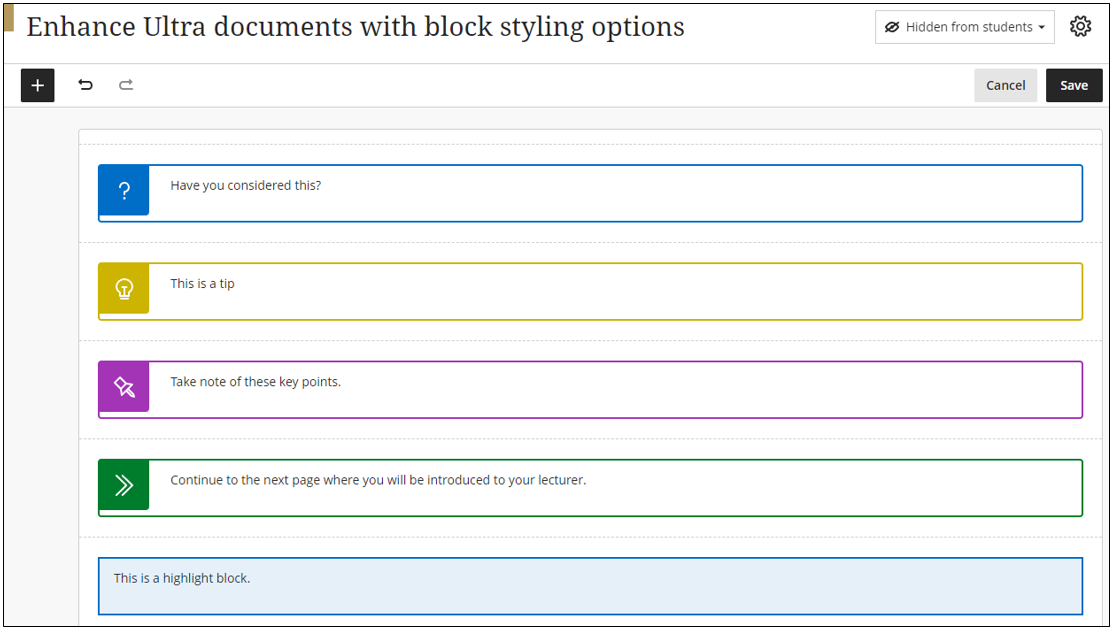
Task: Click the green double-chevron next icon
Action: point(124,485)
